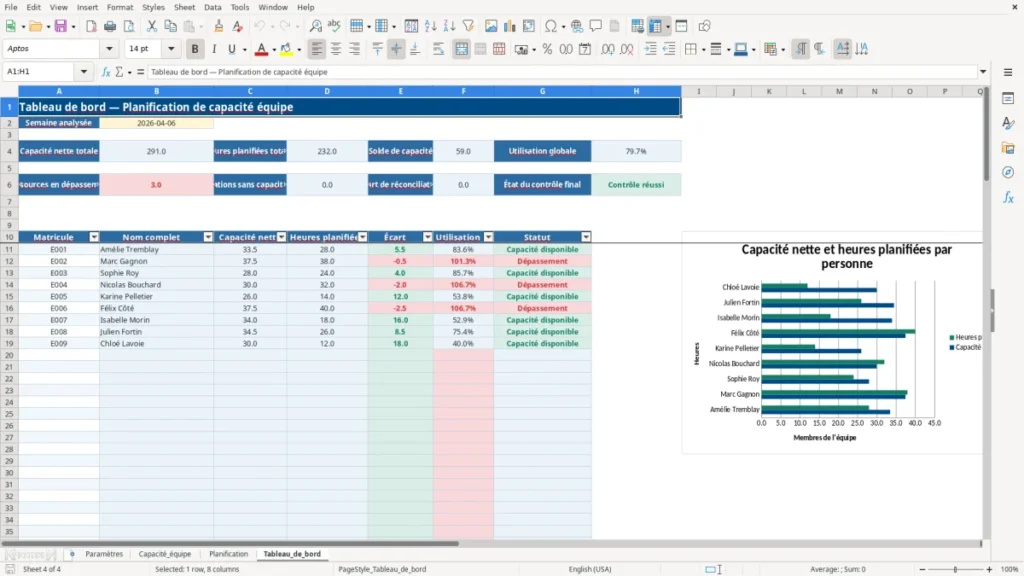The image size is (1024, 576).
Task: Click the Merge and Center Cells icon
Action: click(461, 49)
